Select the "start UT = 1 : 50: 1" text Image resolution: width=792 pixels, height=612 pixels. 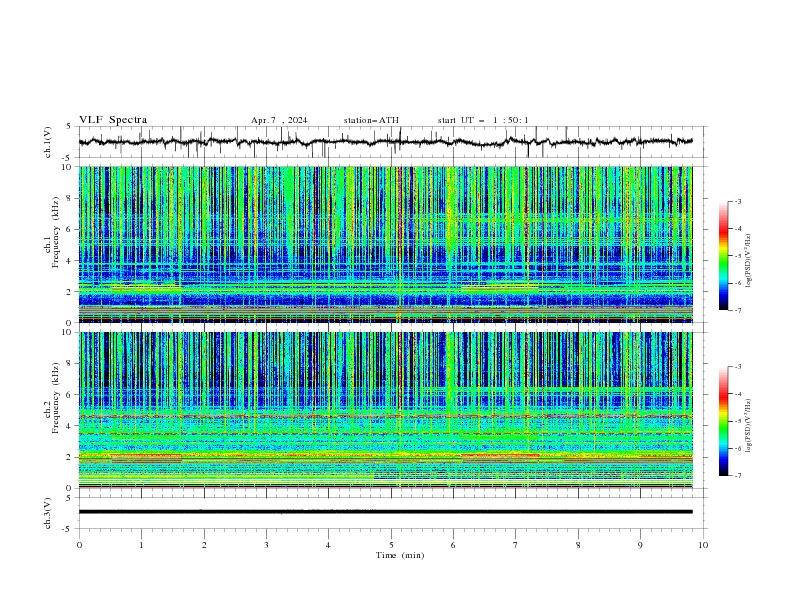483,120
